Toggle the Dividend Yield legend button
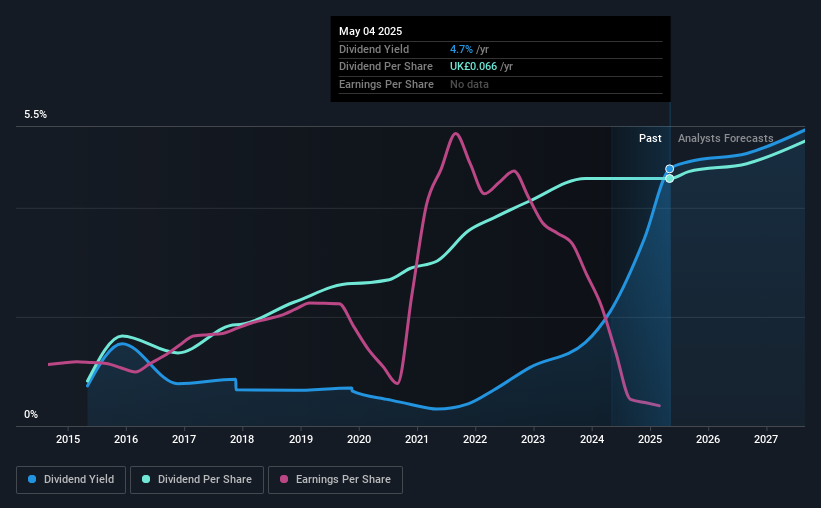Screen dimensions: 821x508 coord(71,480)
